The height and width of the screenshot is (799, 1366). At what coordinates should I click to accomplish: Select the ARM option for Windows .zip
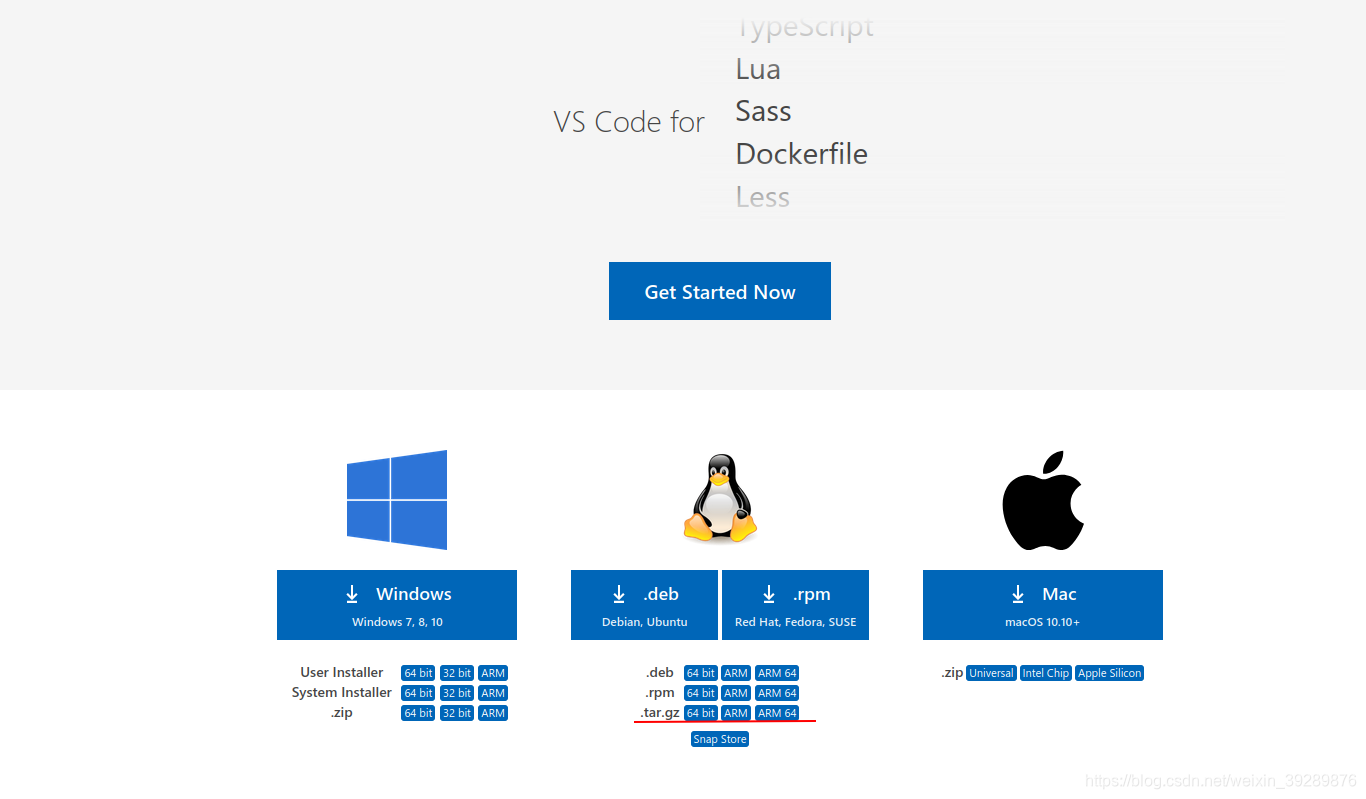[x=492, y=712]
